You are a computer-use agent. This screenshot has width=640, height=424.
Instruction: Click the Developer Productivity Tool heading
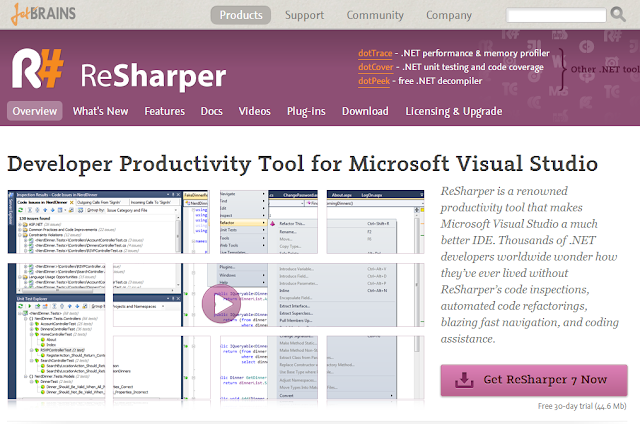pos(302,164)
